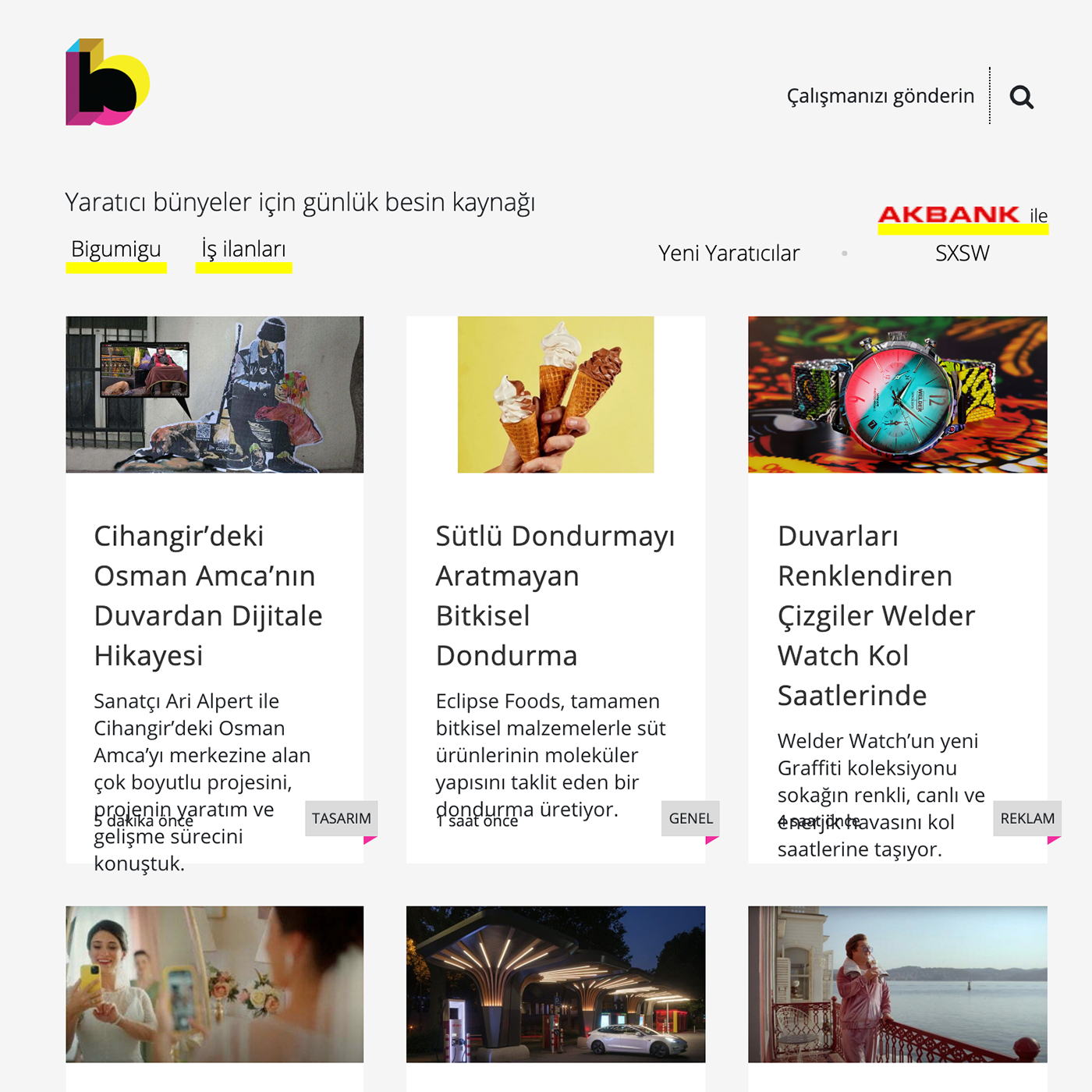Open the man on seaside balcony image
1092x1092 pixels.
[x=898, y=984]
